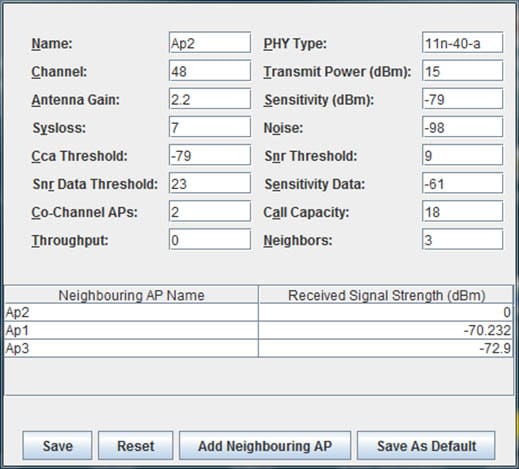Focus the Name field containing Ap2
519x469 pixels.
210,43
